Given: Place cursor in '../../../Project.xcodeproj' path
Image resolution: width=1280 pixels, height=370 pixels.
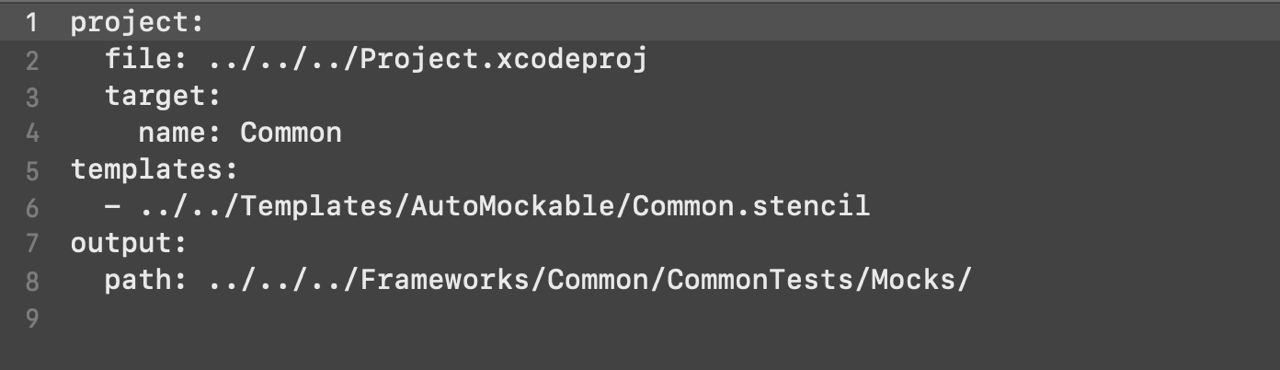Looking at the screenshot, I should pos(428,60).
